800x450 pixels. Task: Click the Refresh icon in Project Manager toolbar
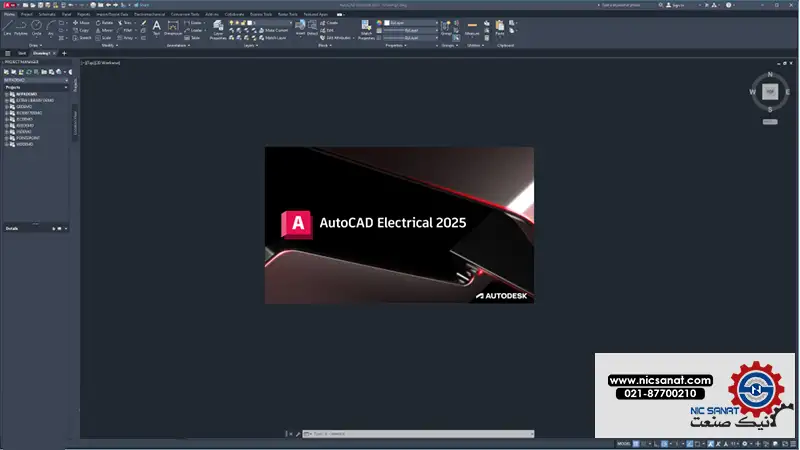29,72
